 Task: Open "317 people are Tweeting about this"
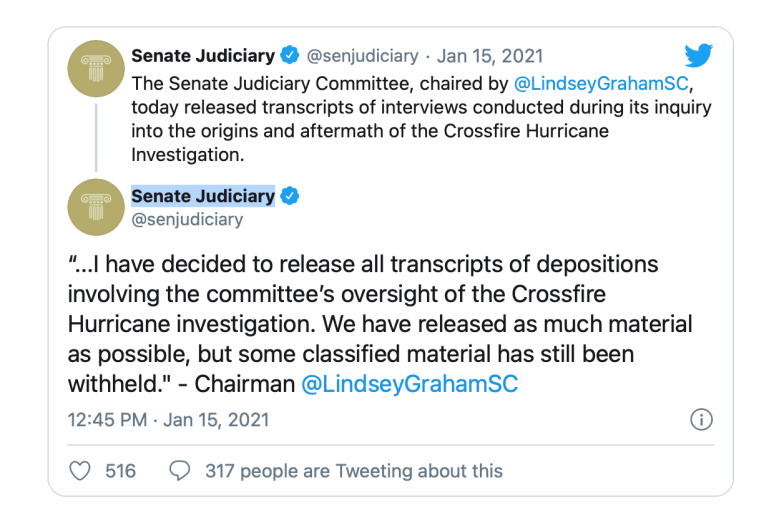coord(354,470)
